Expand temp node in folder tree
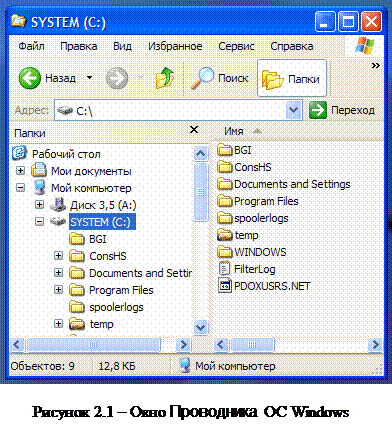 click(58, 324)
